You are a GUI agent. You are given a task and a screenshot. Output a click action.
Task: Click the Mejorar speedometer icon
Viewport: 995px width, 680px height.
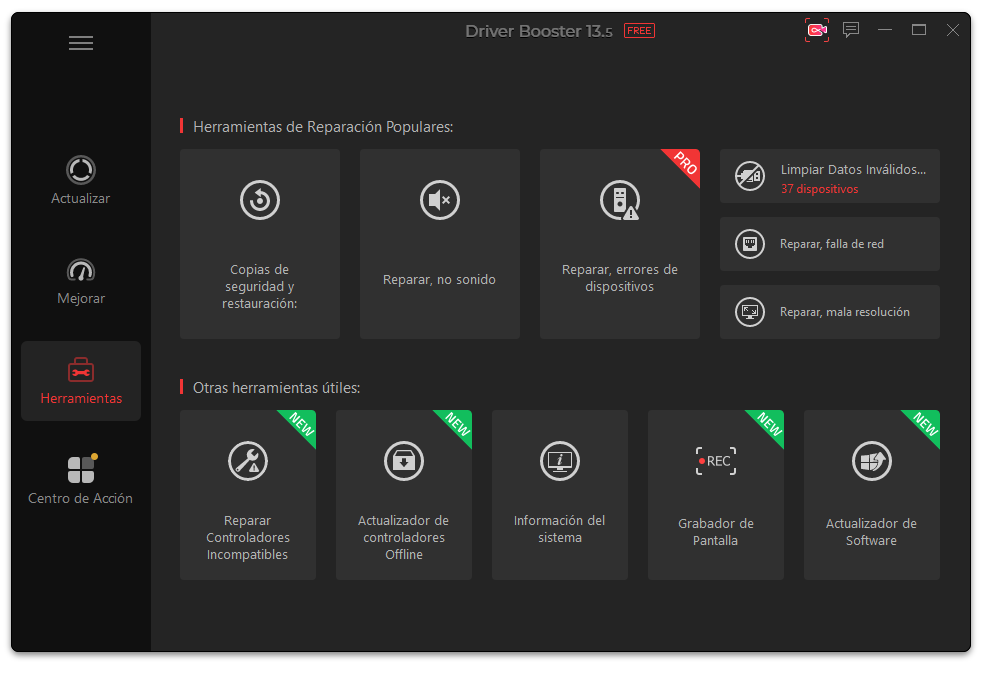tap(81, 270)
